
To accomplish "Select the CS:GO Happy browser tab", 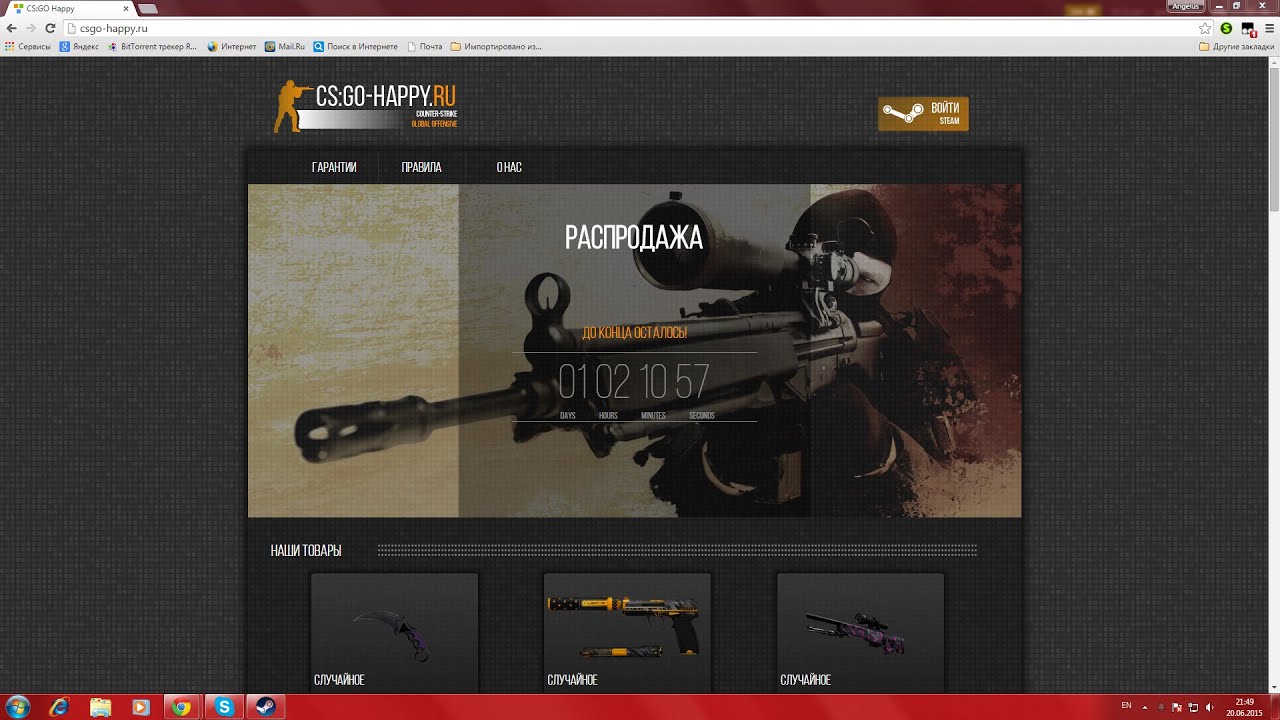I will (68, 8).
